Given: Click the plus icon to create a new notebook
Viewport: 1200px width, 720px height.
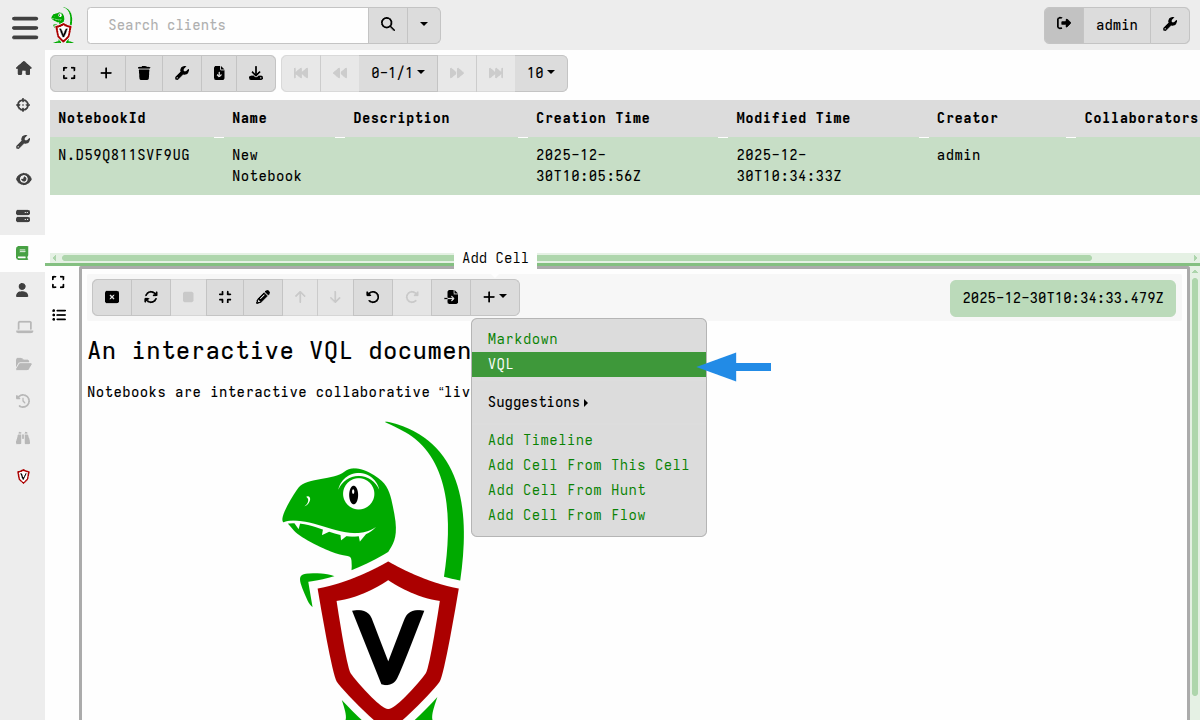Looking at the screenshot, I should click(x=106, y=73).
